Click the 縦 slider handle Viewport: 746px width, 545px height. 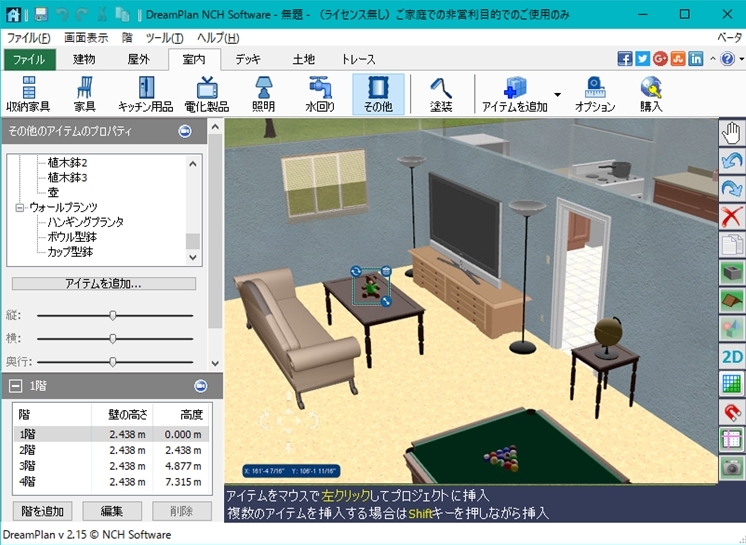113,315
